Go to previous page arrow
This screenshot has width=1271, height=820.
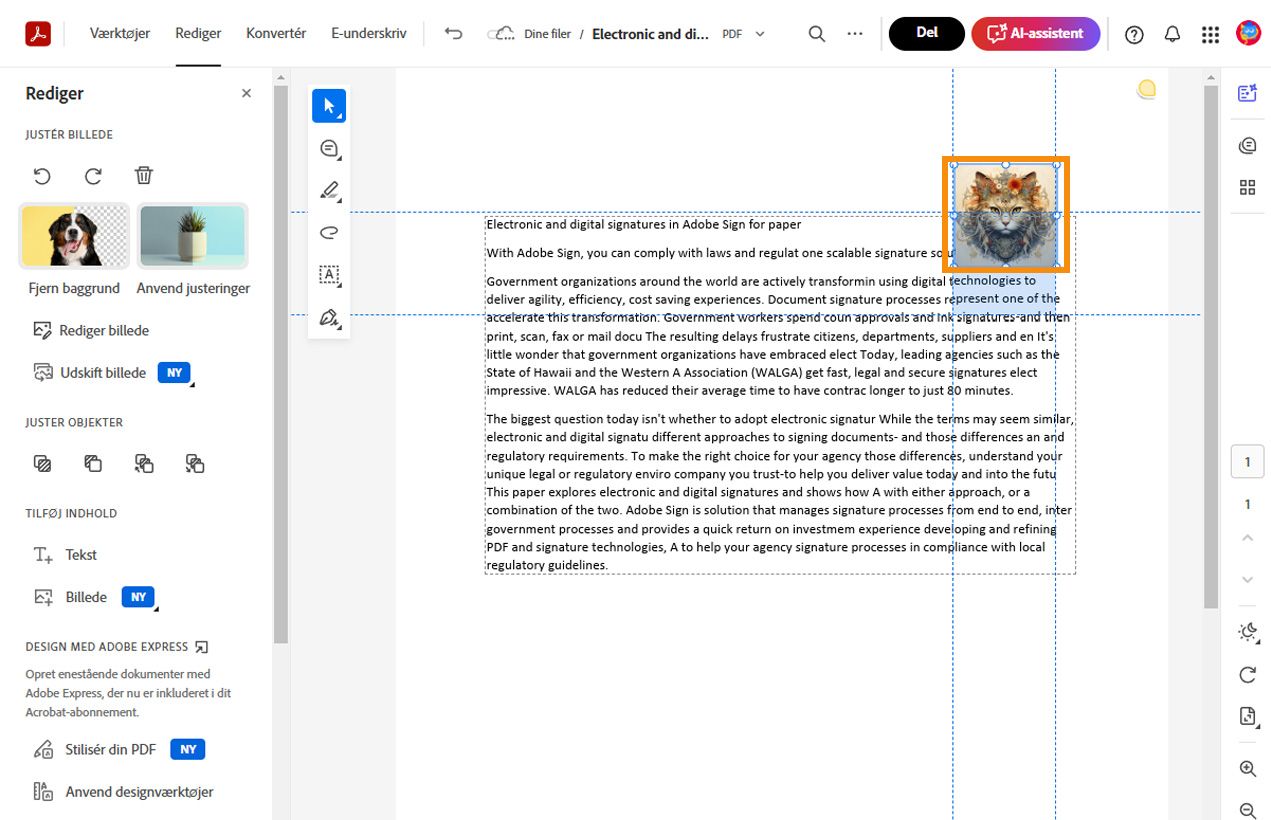[1247, 538]
